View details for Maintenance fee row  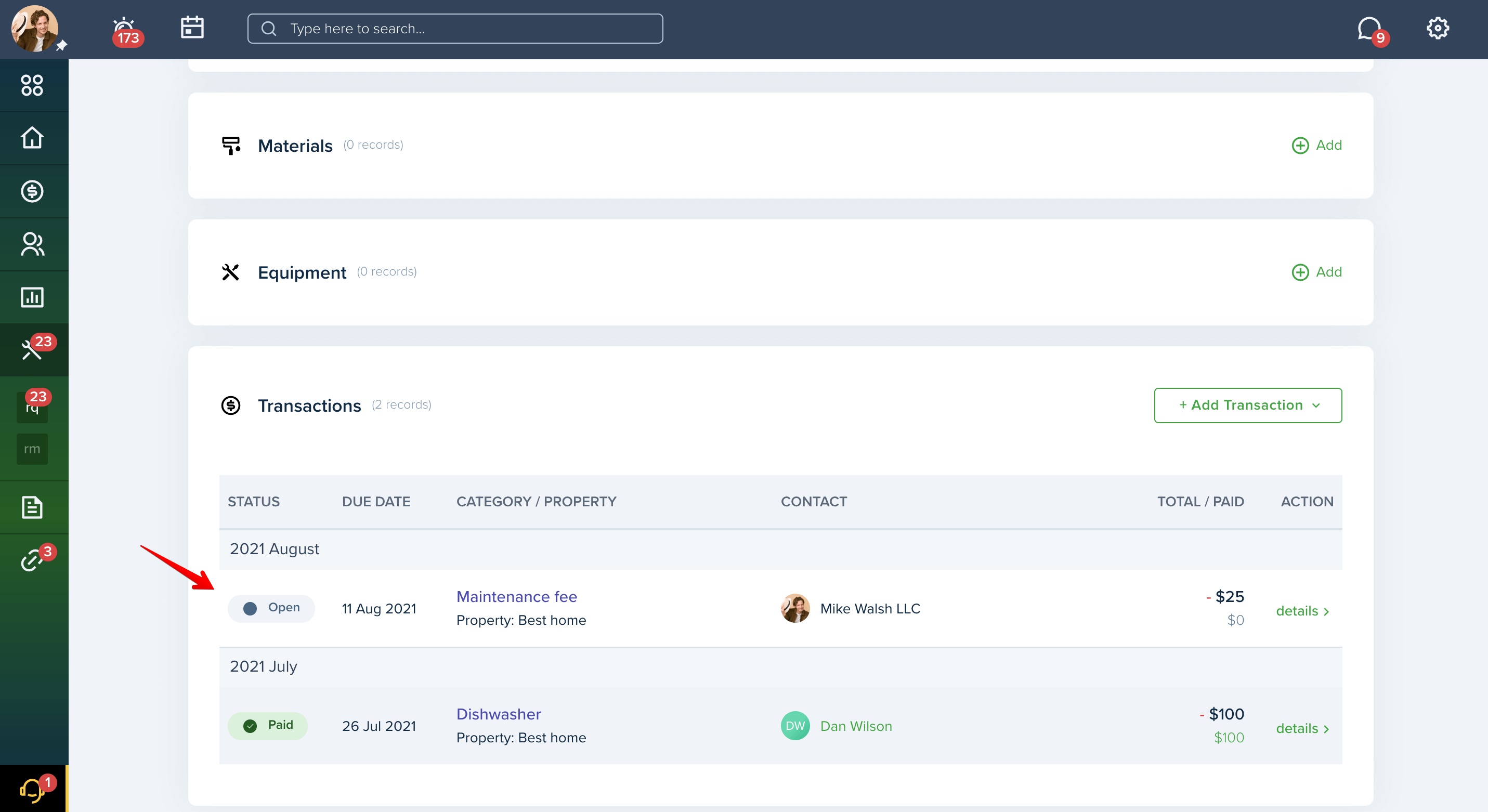tap(1302, 611)
